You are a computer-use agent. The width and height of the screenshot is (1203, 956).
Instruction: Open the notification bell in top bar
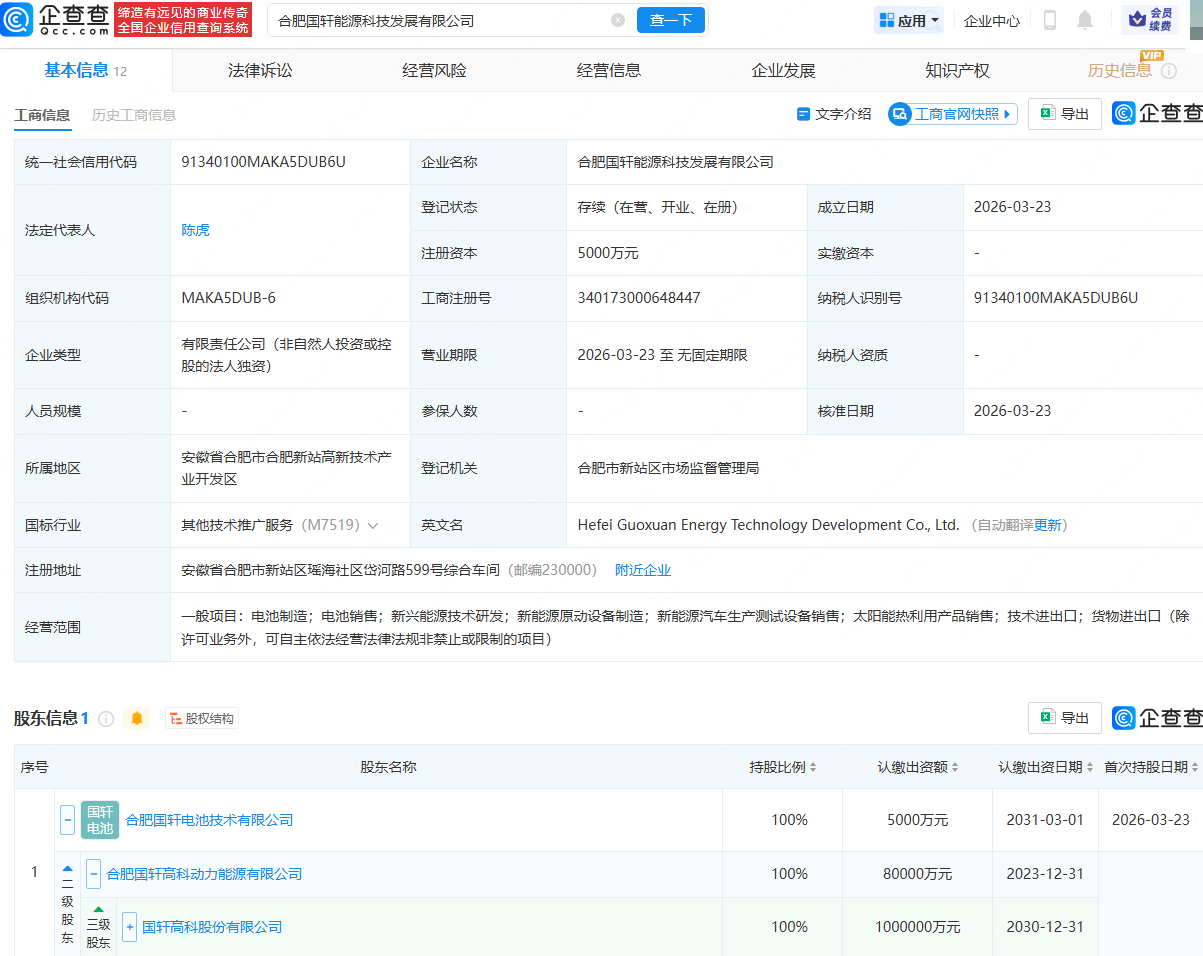(1084, 20)
